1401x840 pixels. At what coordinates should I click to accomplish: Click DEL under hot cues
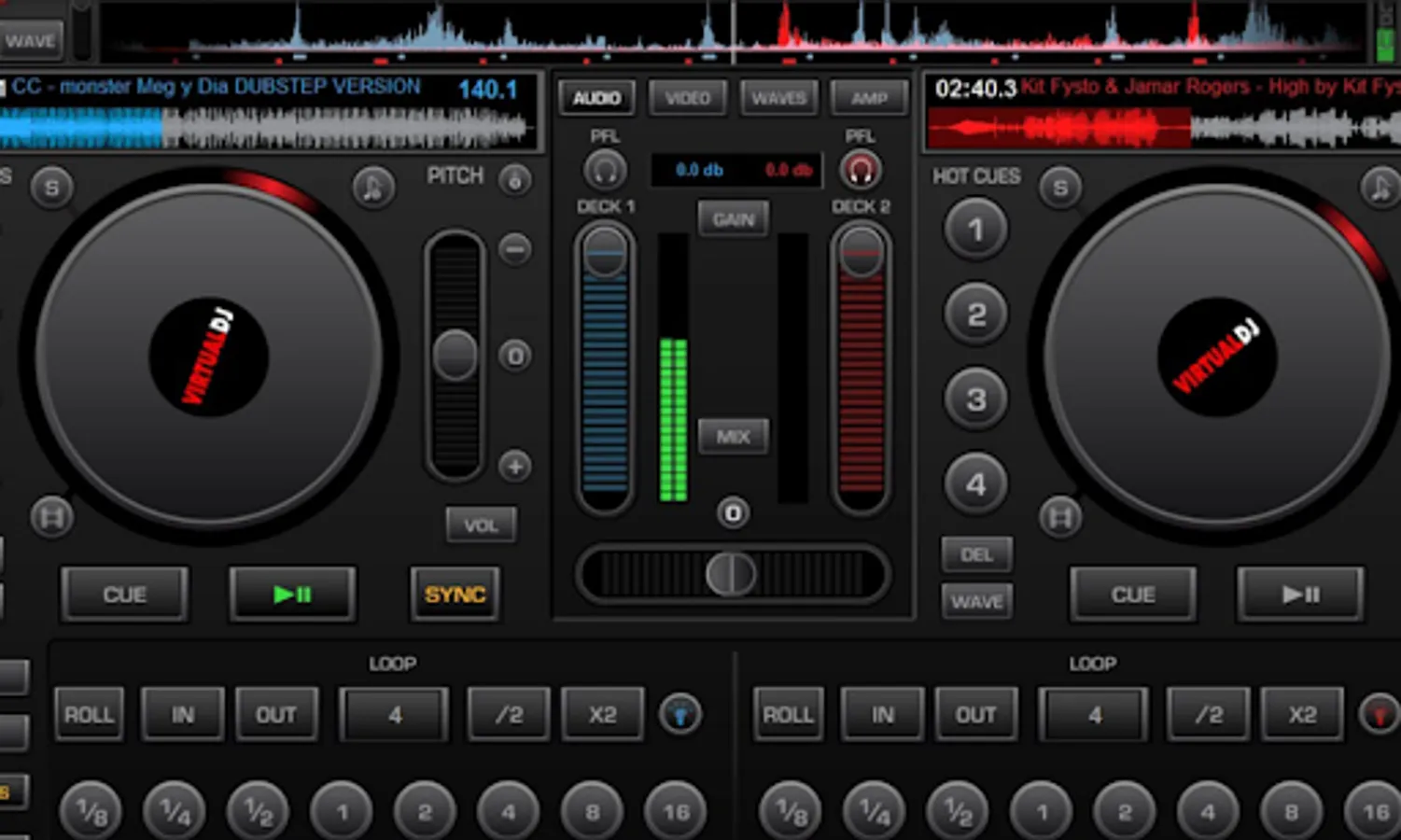pyautogui.click(x=976, y=554)
